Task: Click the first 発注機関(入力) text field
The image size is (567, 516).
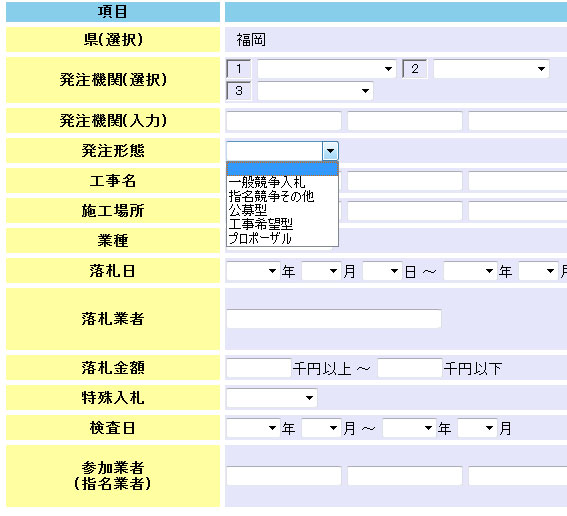Action: [284, 121]
